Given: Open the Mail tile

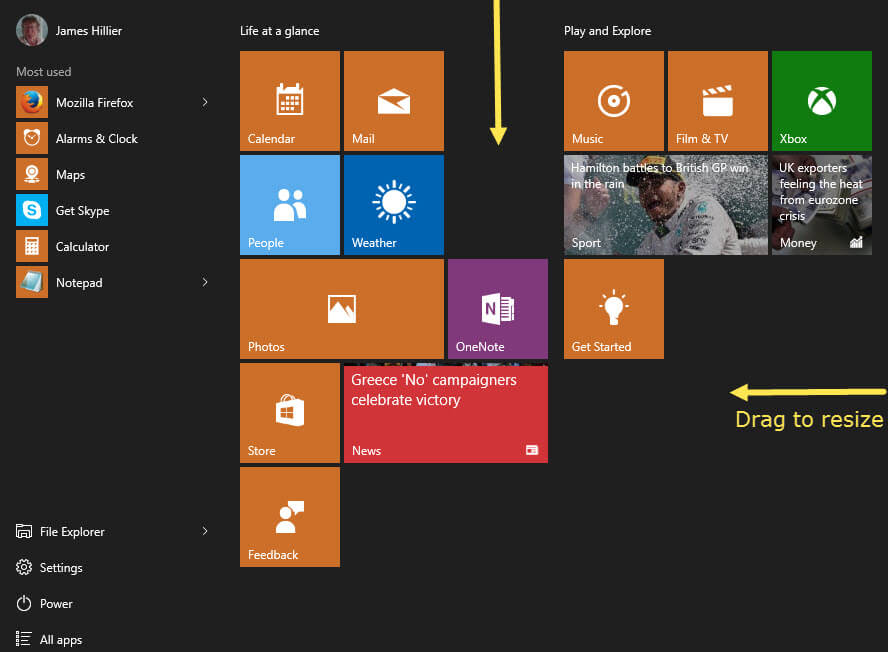Looking at the screenshot, I should 394,101.
